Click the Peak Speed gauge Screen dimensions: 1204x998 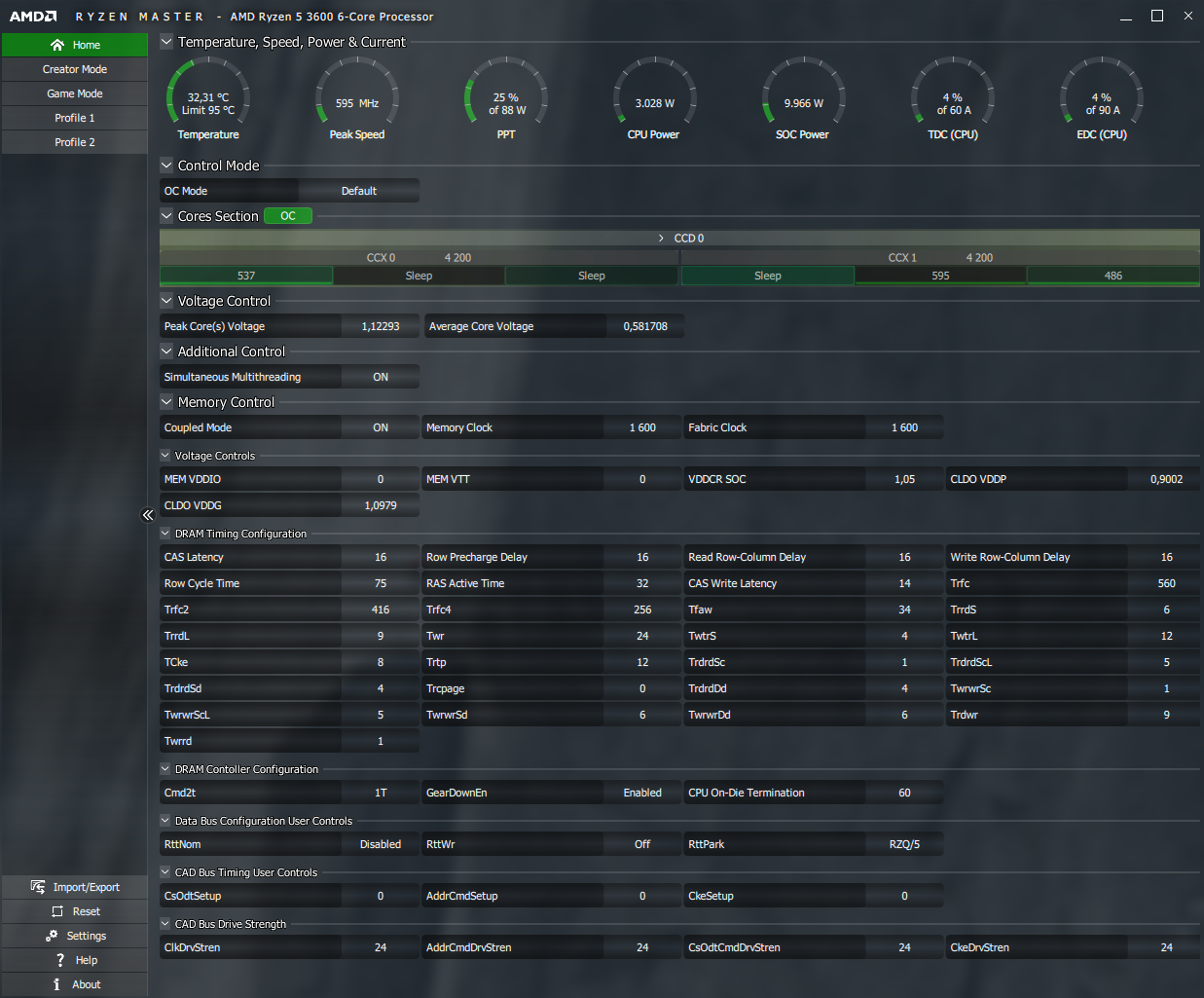coord(357,99)
